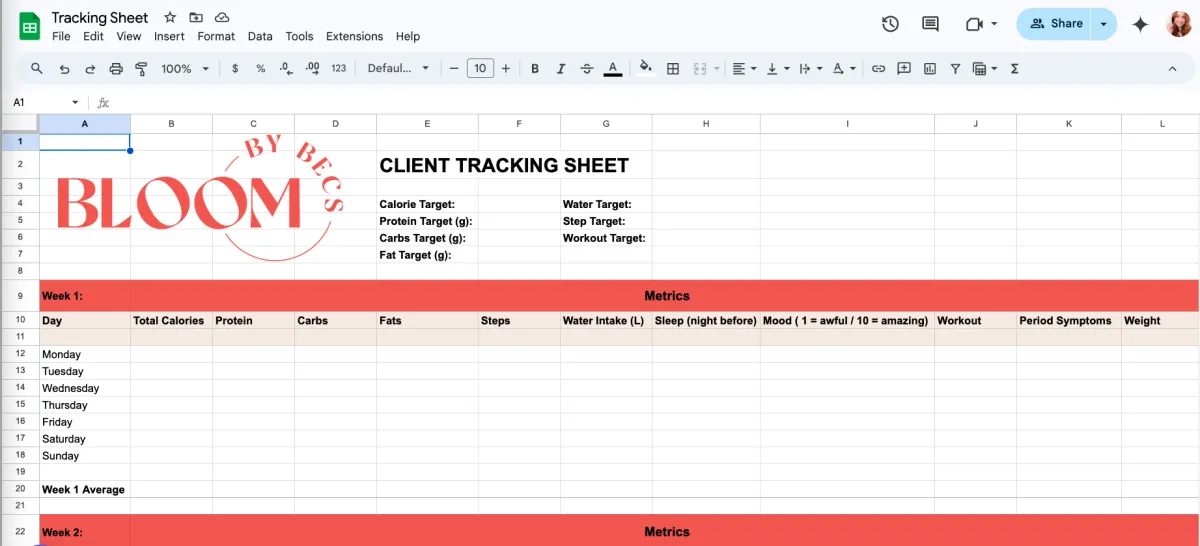Screen dimensions: 1200x546
Task: Open the more number formats 123 menu
Action: click(x=338, y=69)
